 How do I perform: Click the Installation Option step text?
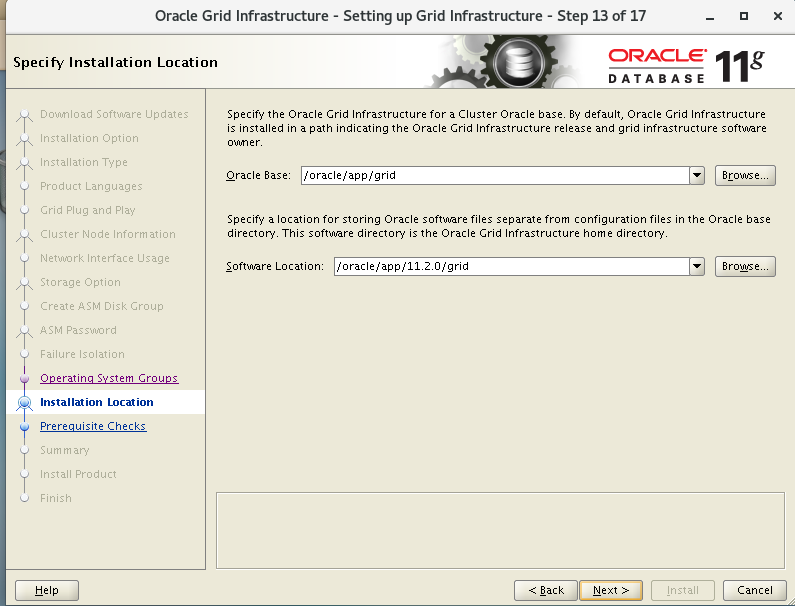[x=89, y=138]
